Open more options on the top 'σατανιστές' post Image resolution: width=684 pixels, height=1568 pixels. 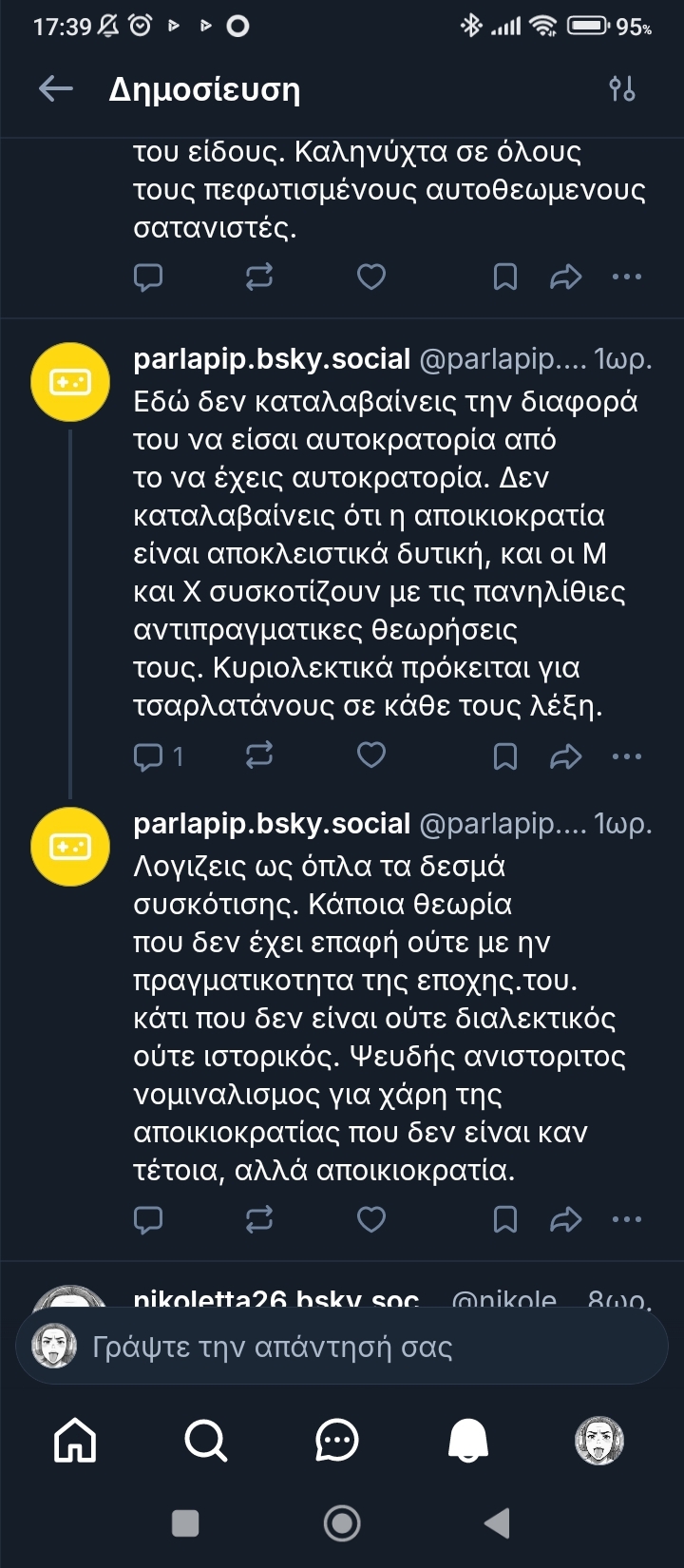(x=627, y=277)
